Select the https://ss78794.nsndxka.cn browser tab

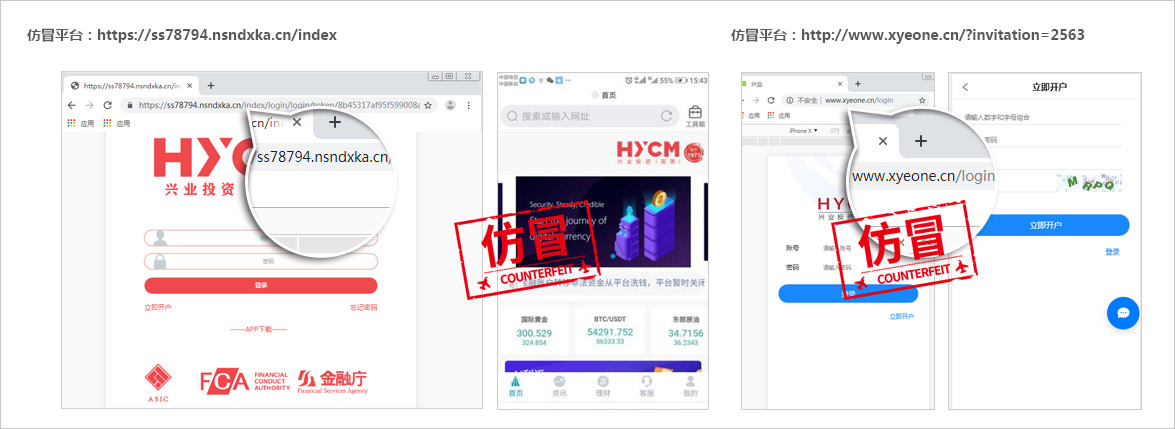tap(132, 86)
